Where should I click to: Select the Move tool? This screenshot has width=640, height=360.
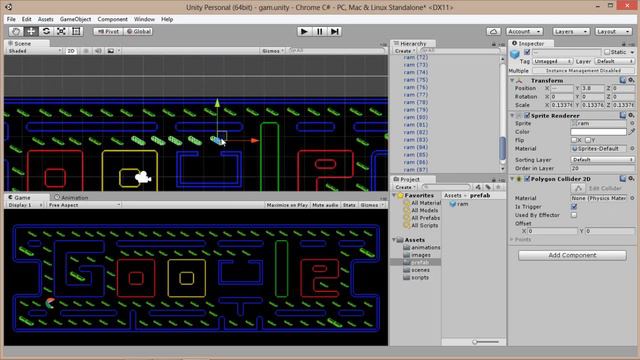click(31, 31)
